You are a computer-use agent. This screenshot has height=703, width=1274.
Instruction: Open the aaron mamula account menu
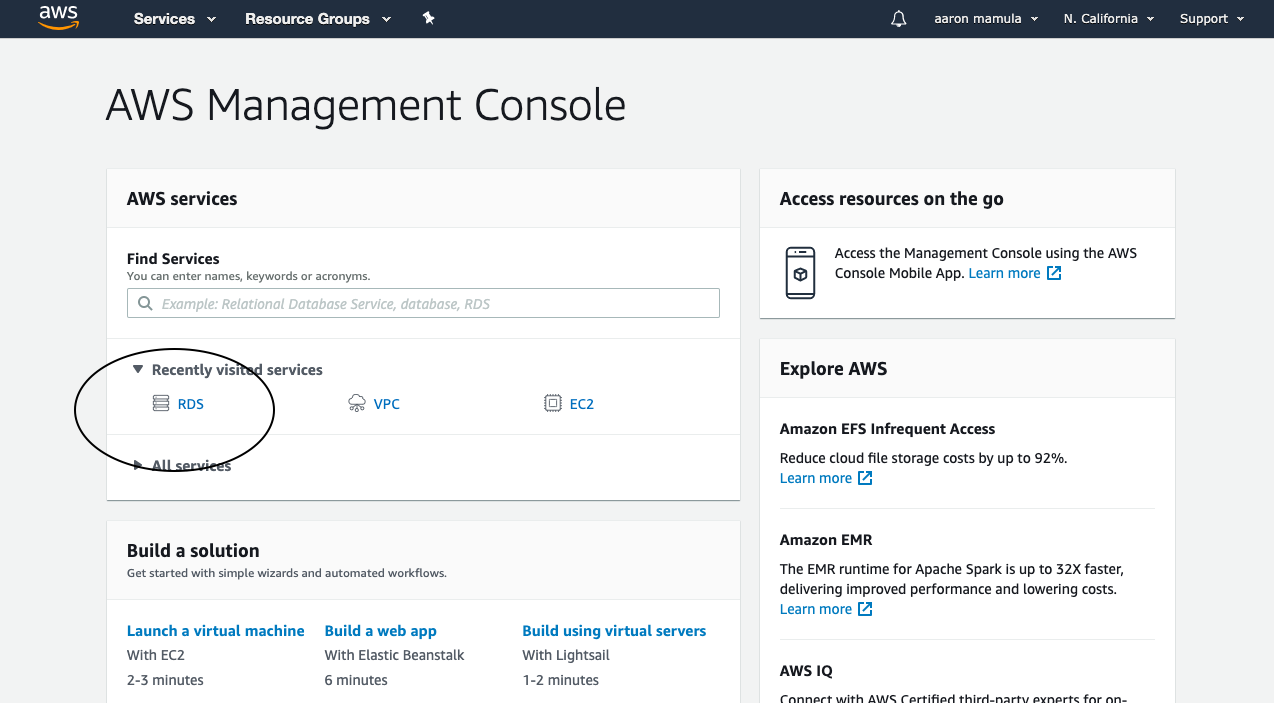click(x=986, y=19)
